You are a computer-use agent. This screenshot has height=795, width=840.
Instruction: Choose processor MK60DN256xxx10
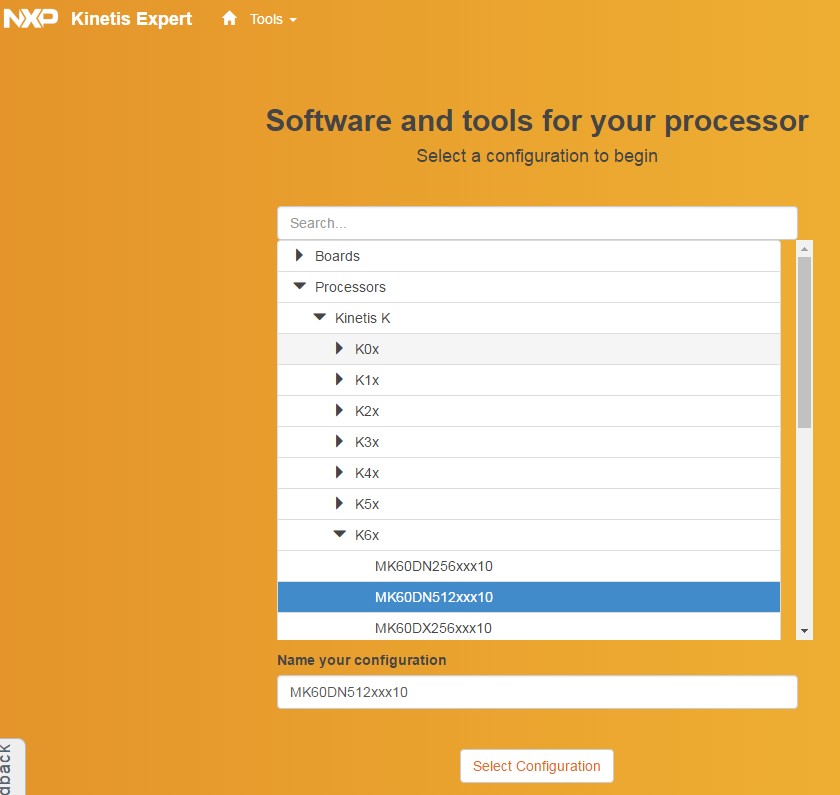pos(529,566)
